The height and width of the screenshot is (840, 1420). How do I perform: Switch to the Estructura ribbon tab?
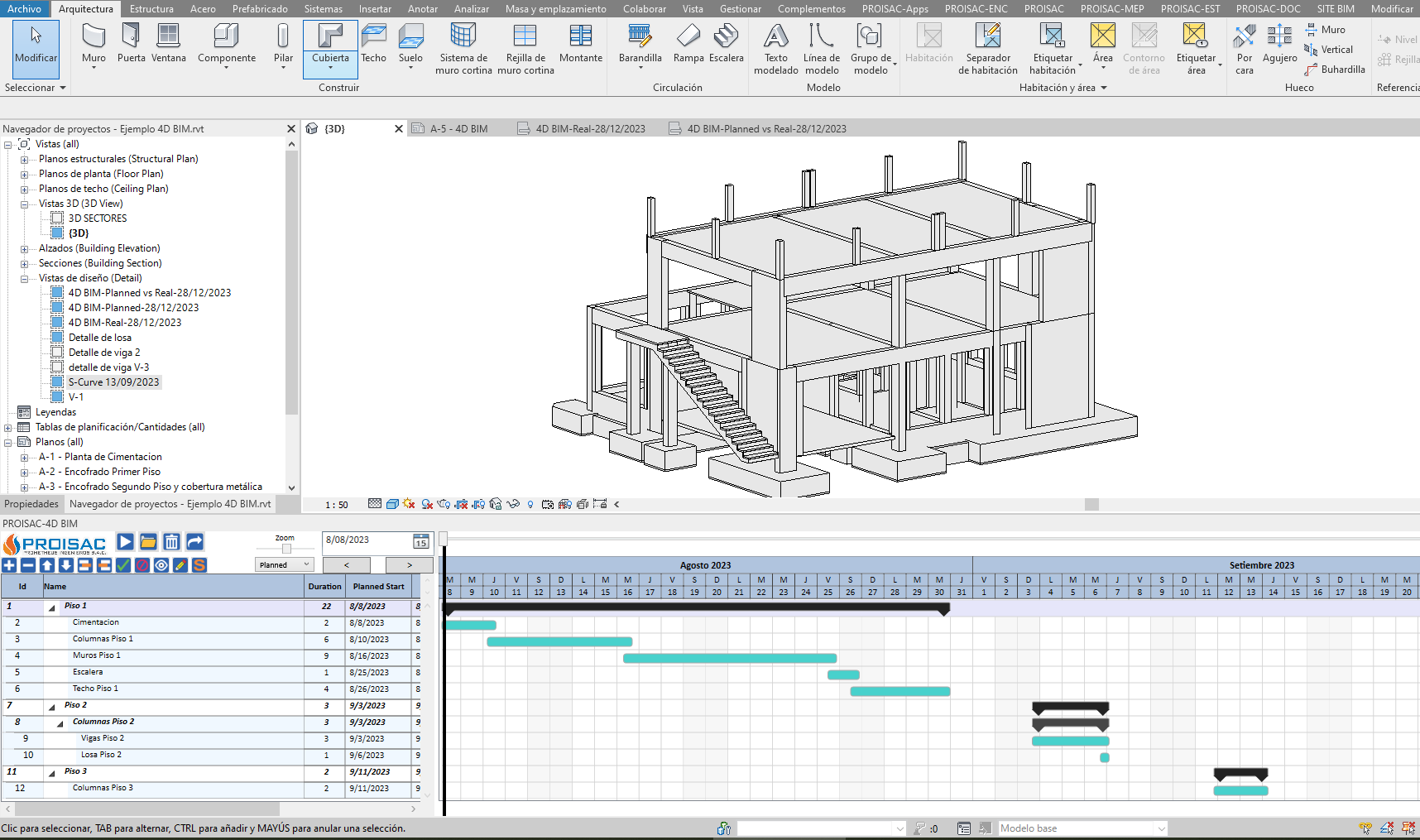(151, 9)
